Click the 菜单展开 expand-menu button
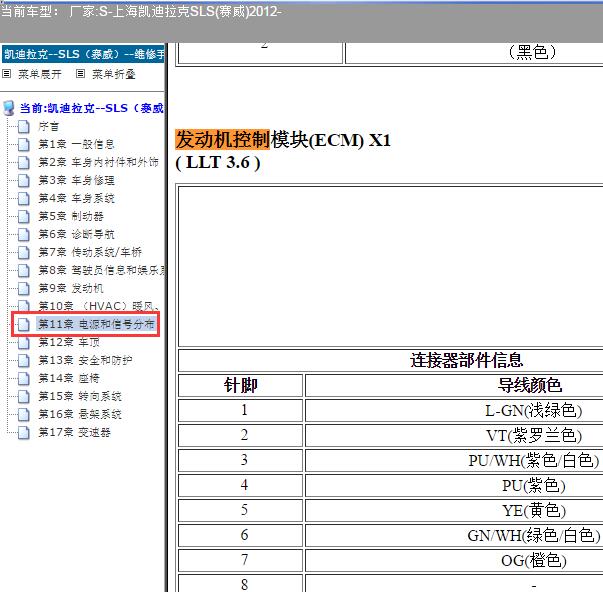 (40, 74)
